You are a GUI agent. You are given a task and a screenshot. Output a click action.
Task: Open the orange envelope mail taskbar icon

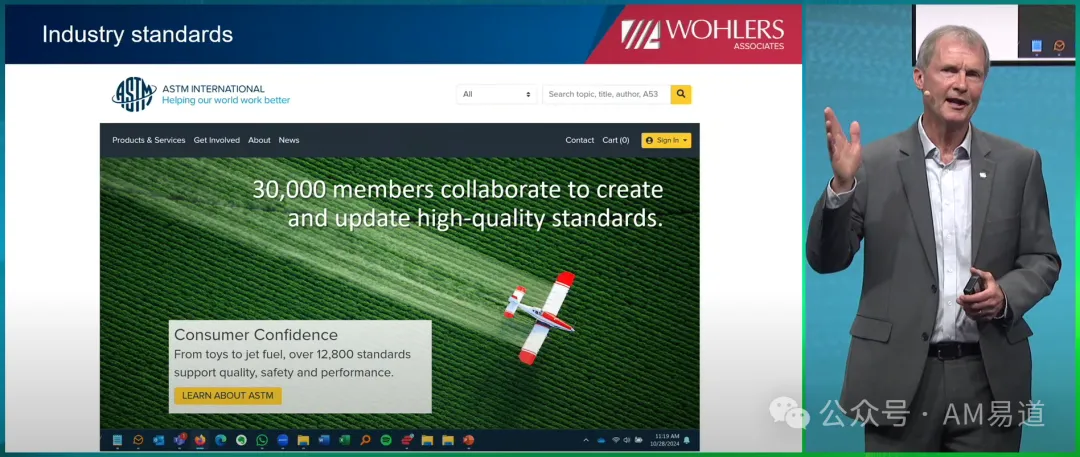(x=138, y=440)
